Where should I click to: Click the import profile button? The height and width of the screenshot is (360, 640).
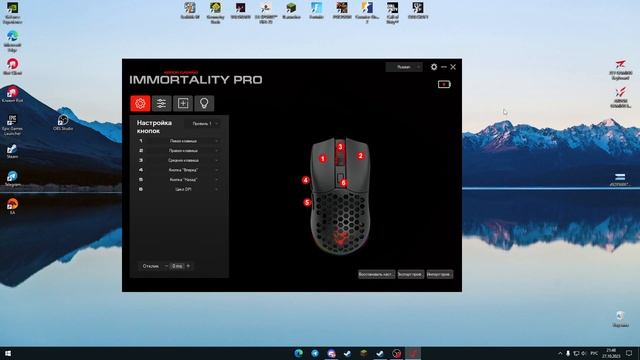[x=440, y=274]
